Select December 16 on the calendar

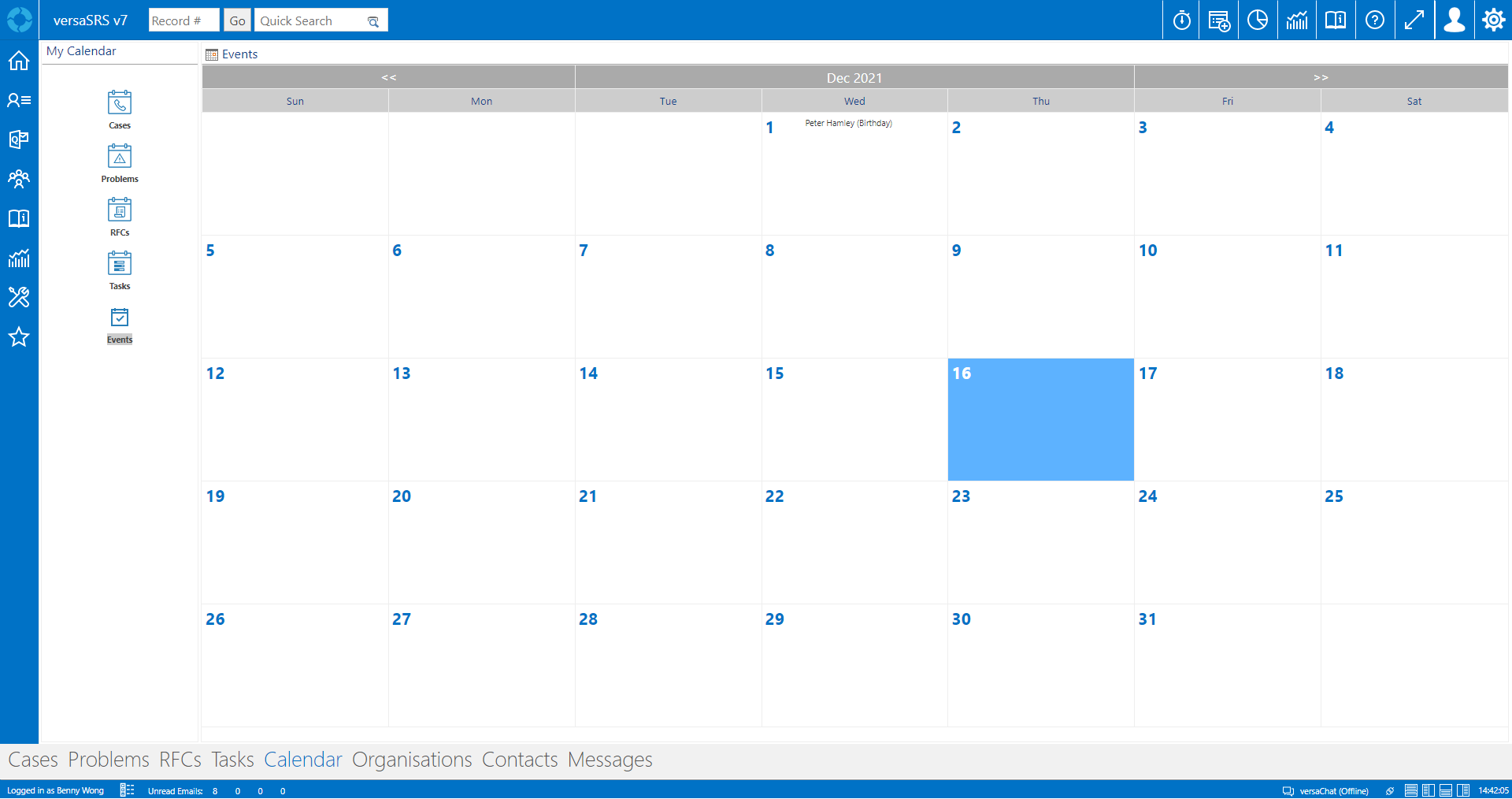(1040, 419)
